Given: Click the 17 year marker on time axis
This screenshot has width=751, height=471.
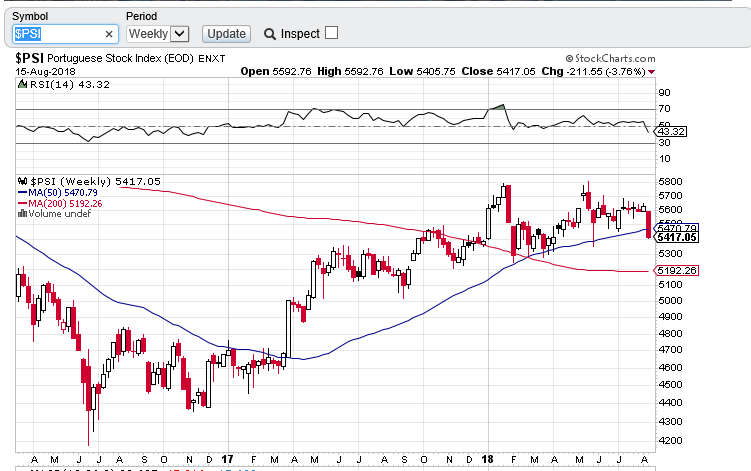Looking at the screenshot, I should (228, 460).
